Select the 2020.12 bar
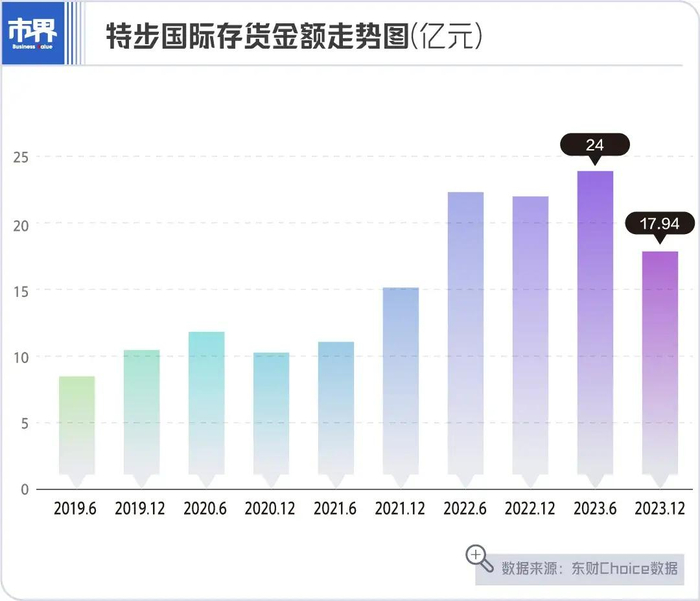The width and height of the screenshot is (700, 601). click(271, 419)
